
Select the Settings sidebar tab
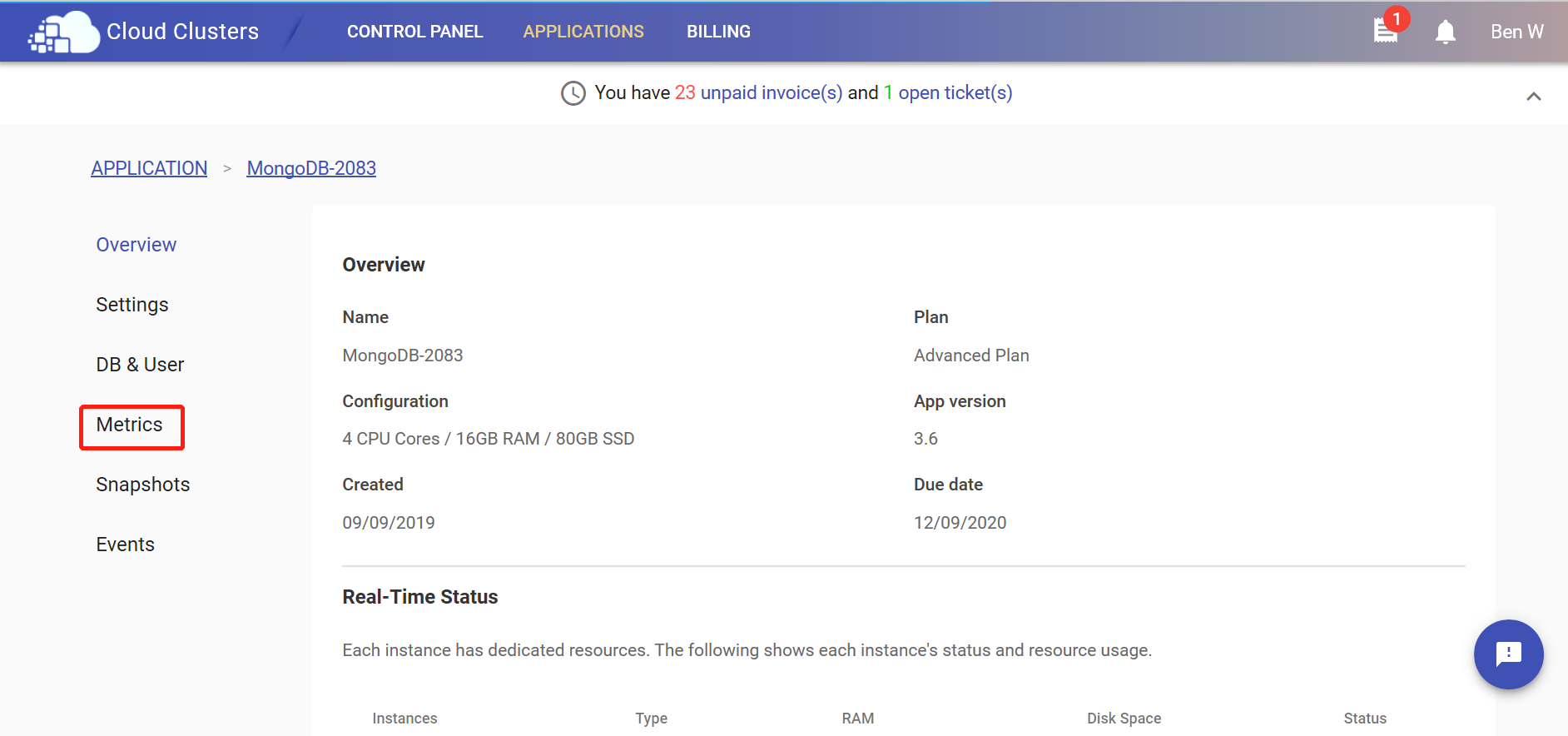132,305
